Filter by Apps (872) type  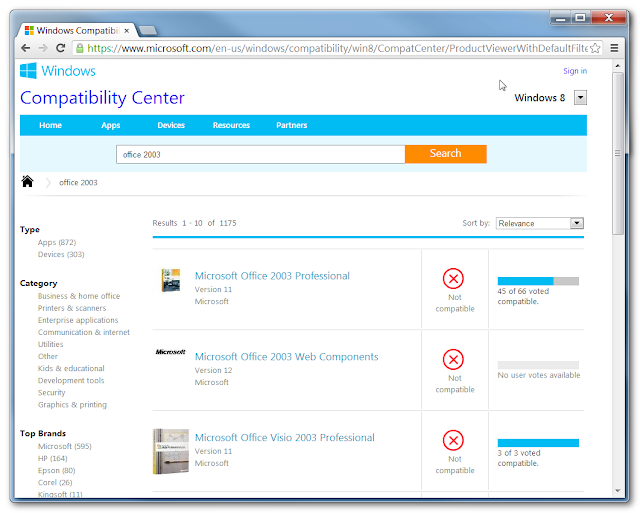pyautogui.click(x=57, y=242)
